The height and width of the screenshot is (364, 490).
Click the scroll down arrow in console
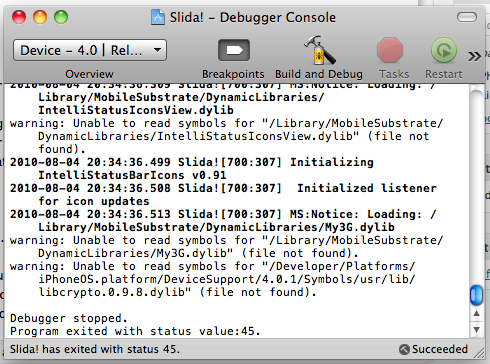coord(476,330)
